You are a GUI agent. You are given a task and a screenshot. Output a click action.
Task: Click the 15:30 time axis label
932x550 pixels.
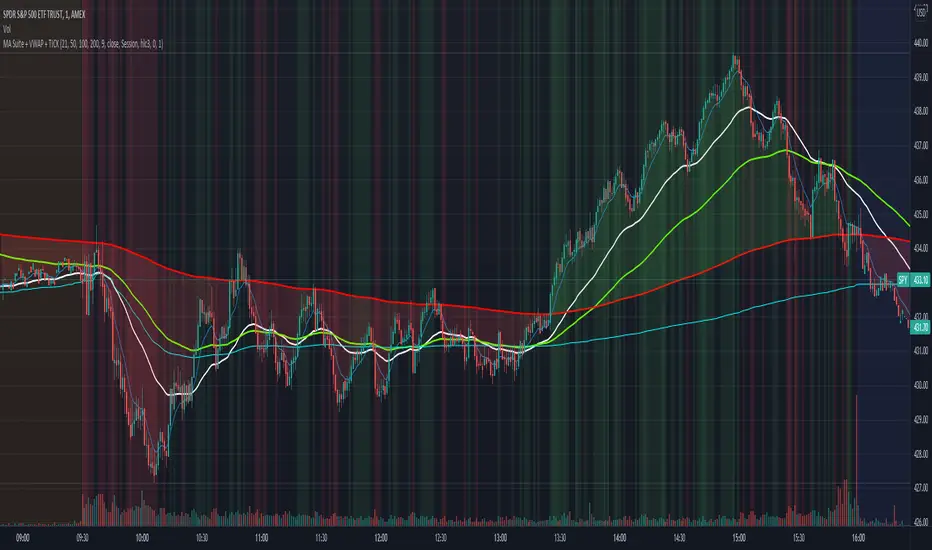coord(798,538)
